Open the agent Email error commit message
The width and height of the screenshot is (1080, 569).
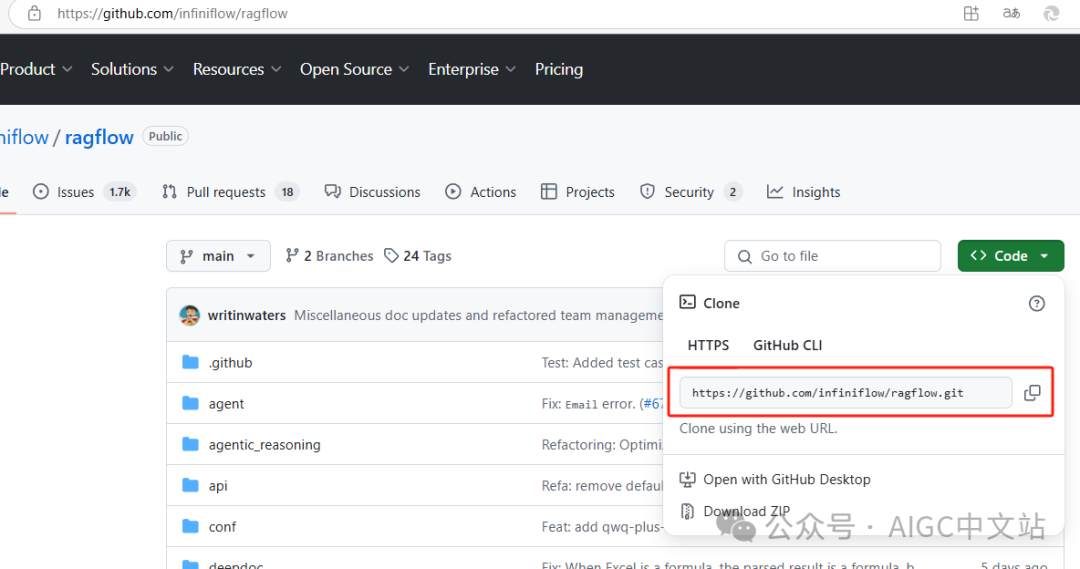click(x=602, y=404)
